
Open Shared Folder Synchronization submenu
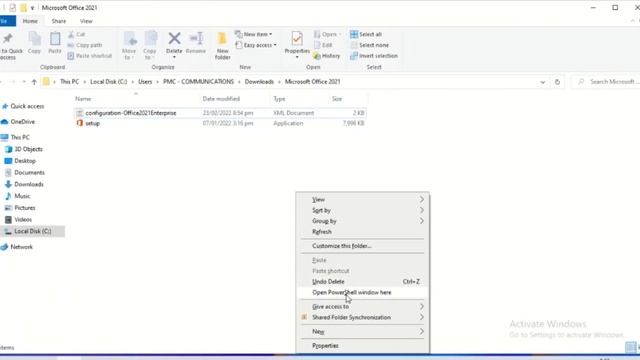pyautogui.click(x=362, y=317)
